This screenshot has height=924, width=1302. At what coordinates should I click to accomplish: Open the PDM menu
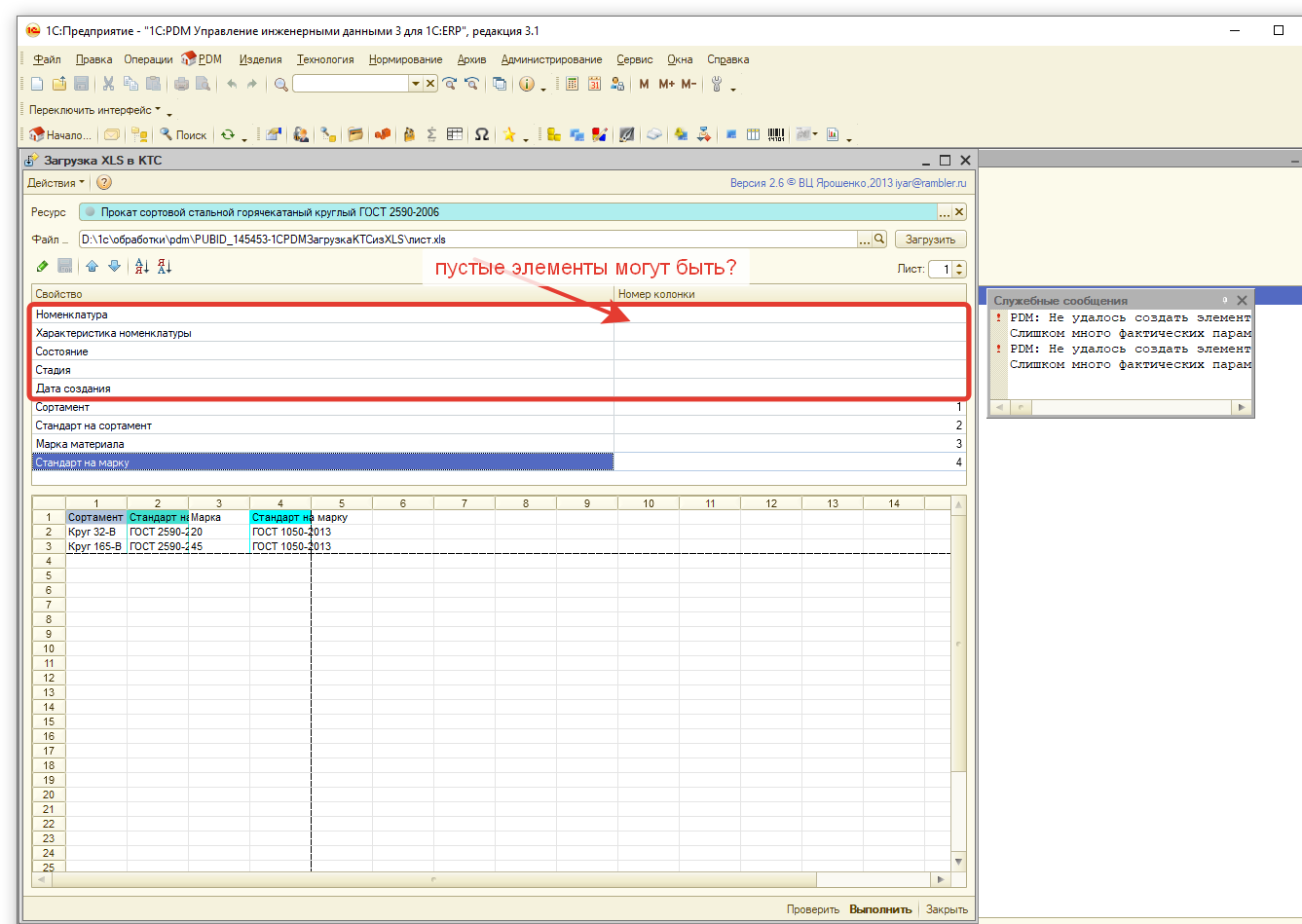click(x=202, y=59)
